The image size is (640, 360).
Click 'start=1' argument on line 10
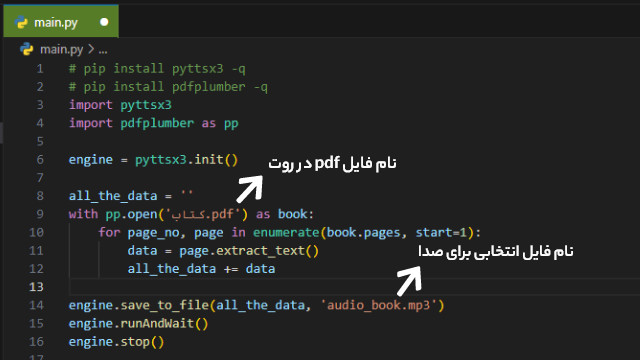click(x=441, y=232)
